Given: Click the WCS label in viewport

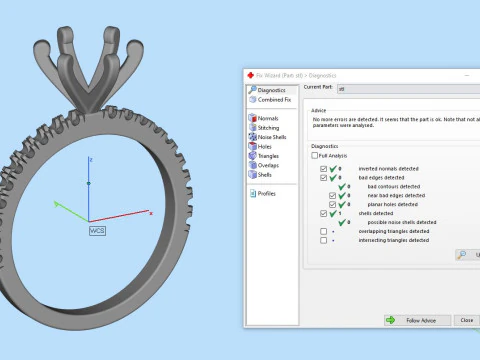Looking at the screenshot, I should coord(97,231).
